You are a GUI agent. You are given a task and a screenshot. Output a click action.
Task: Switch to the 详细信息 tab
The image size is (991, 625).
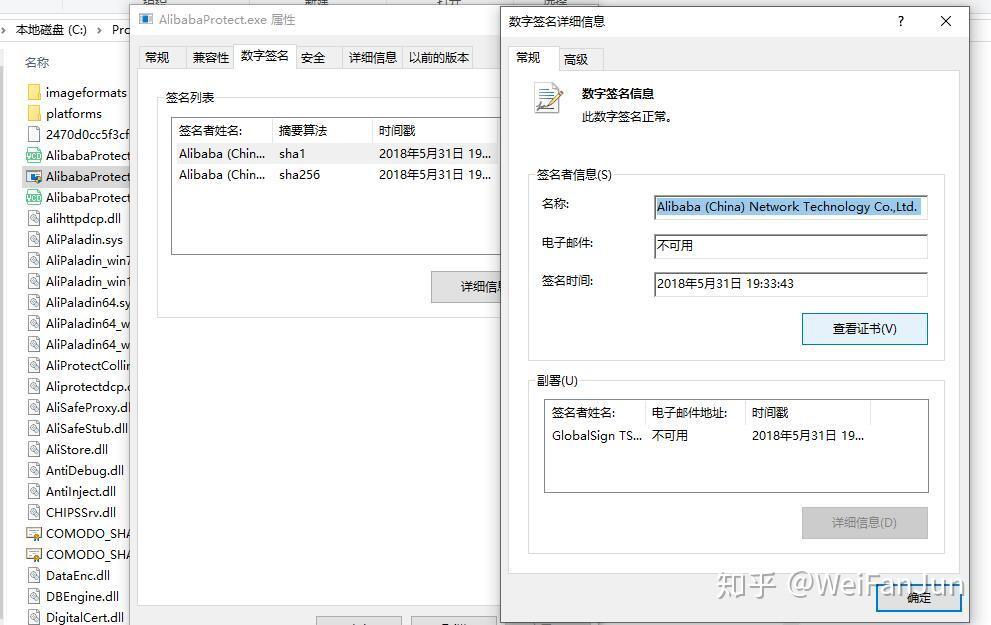tap(373, 58)
